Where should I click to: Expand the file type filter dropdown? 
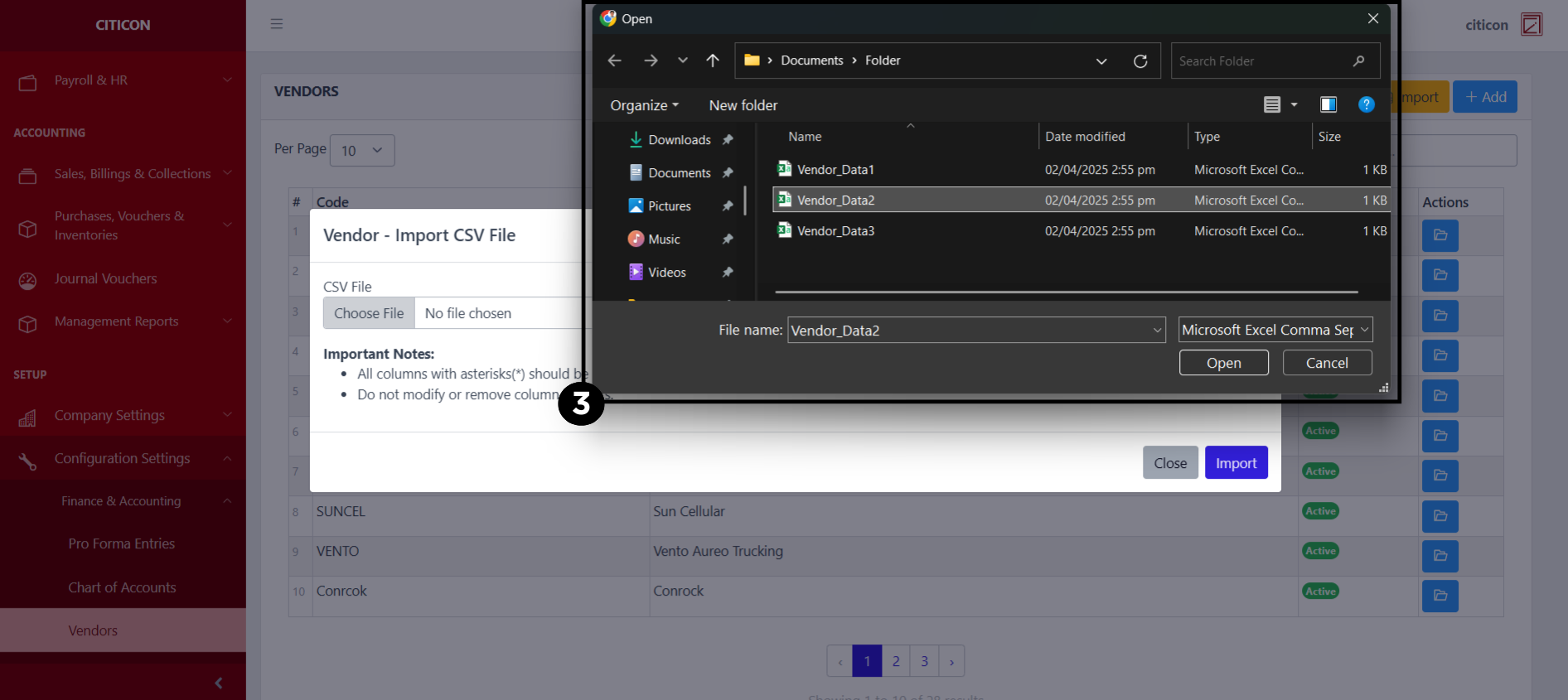[1275, 330]
